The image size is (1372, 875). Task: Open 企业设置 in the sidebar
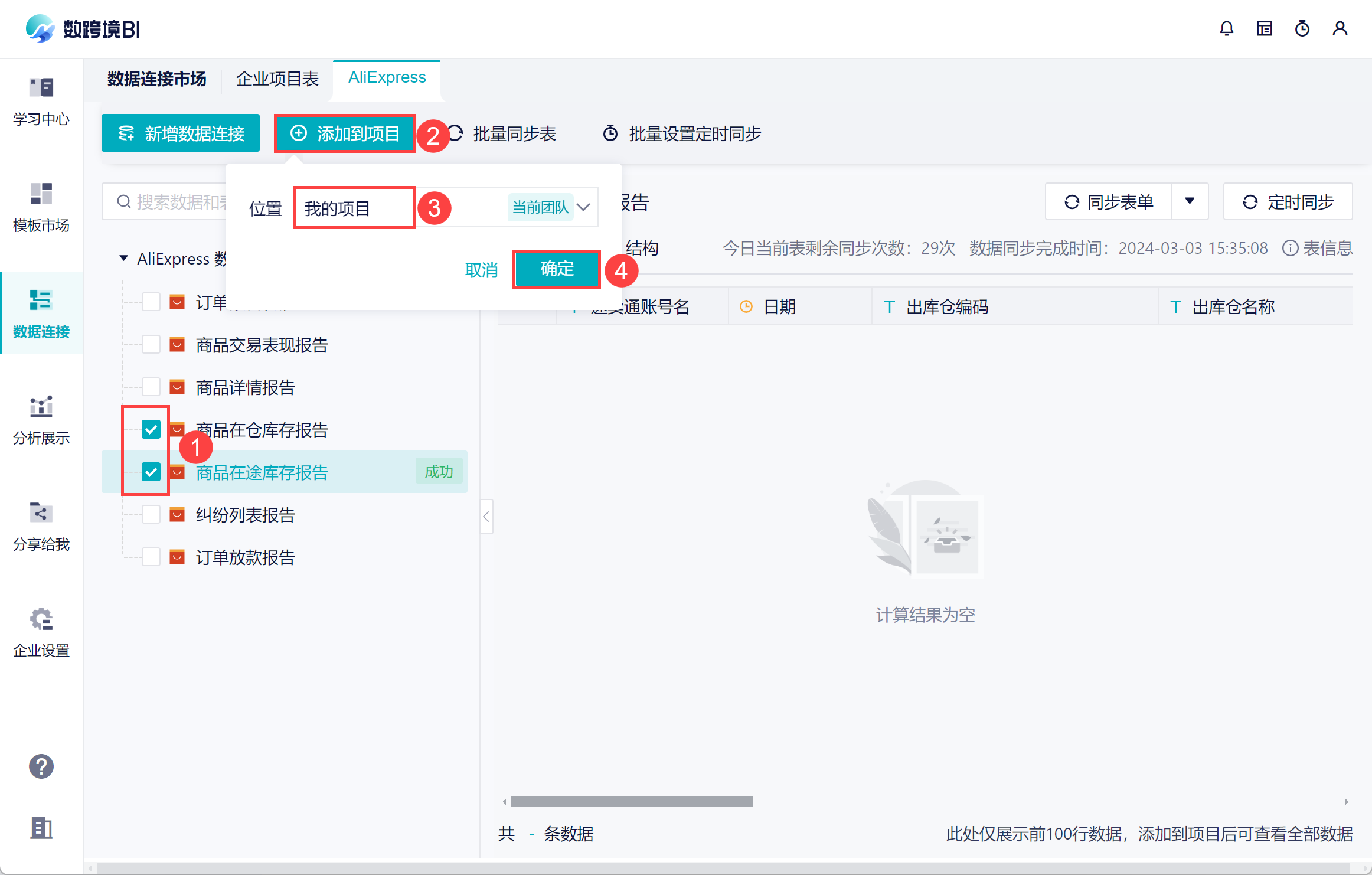point(41,632)
